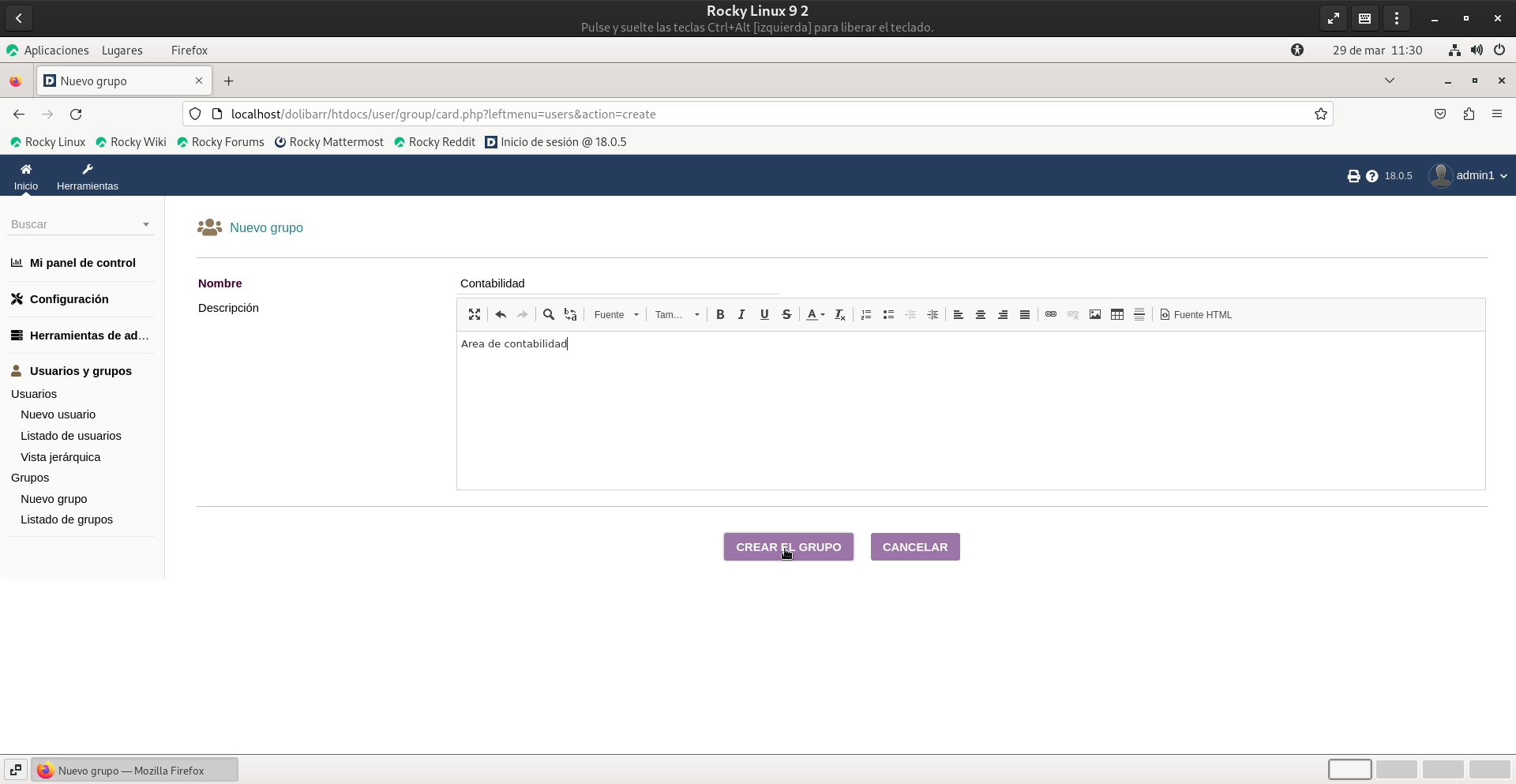Screen dimensions: 1516x784
Task: Toggle italic formatting
Action: pyautogui.click(x=741, y=314)
